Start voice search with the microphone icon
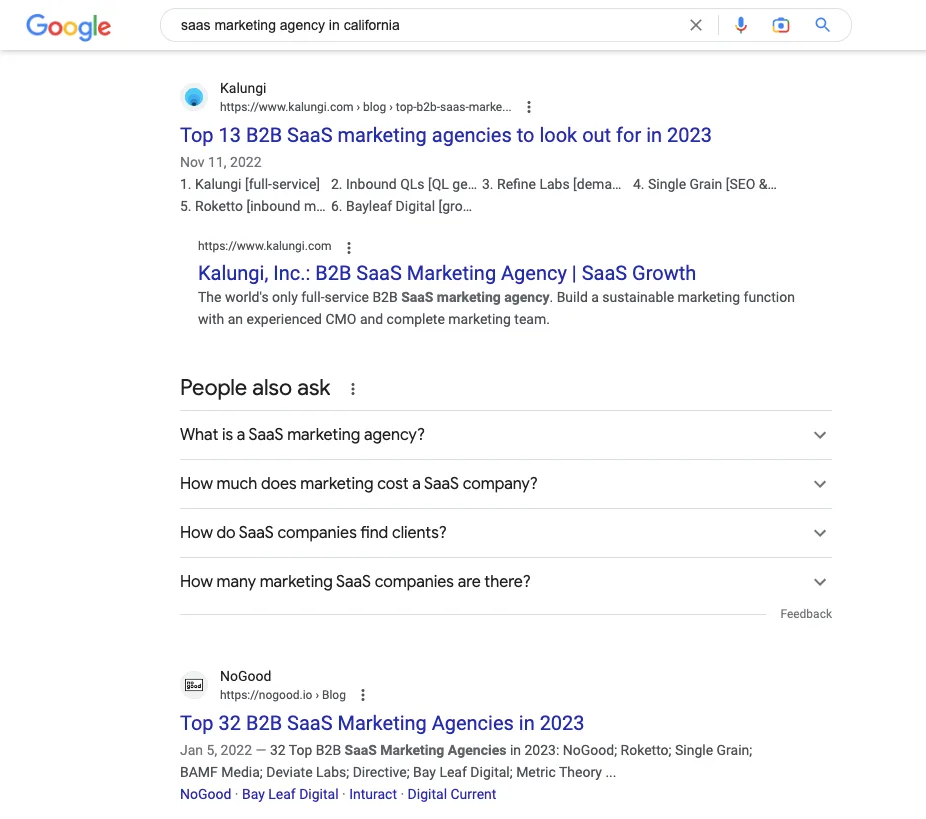926x819 pixels. pos(741,25)
